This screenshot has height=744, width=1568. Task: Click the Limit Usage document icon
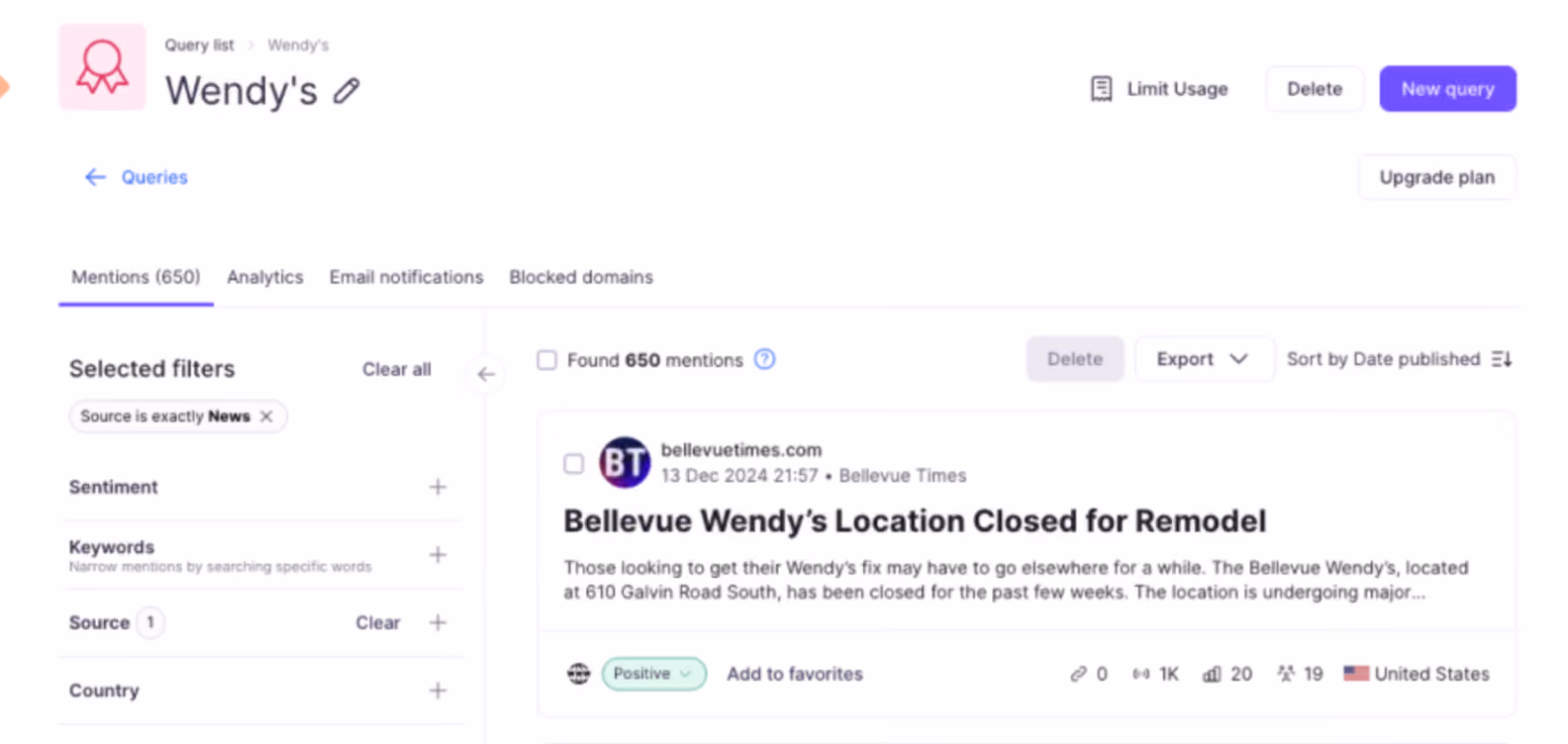pos(1101,89)
